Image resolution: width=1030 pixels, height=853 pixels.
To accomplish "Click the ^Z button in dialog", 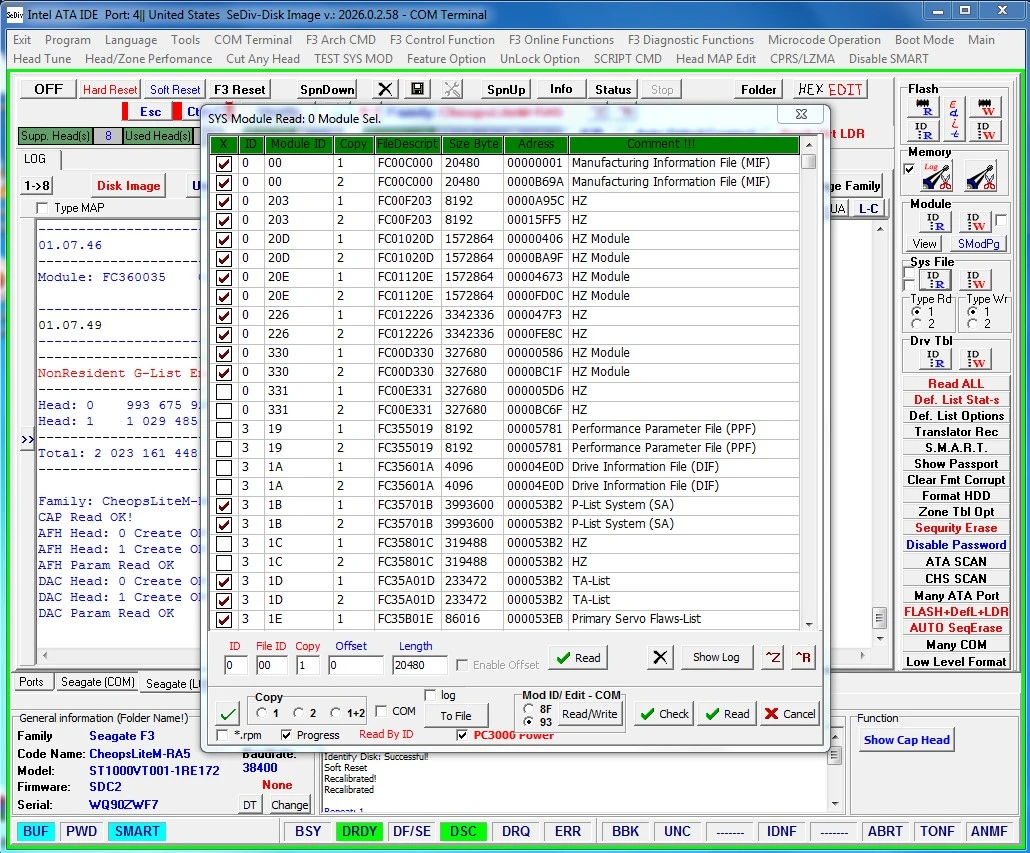I will 773,657.
